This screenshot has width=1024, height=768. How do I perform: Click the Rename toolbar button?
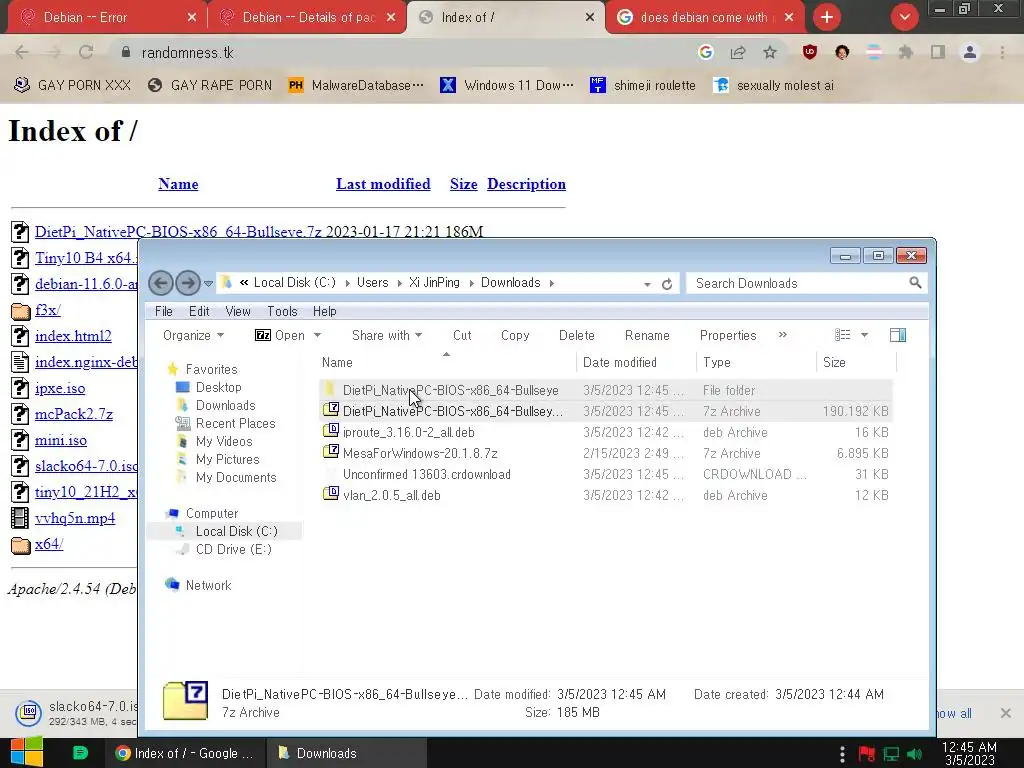pyautogui.click(x=647, y=335)
